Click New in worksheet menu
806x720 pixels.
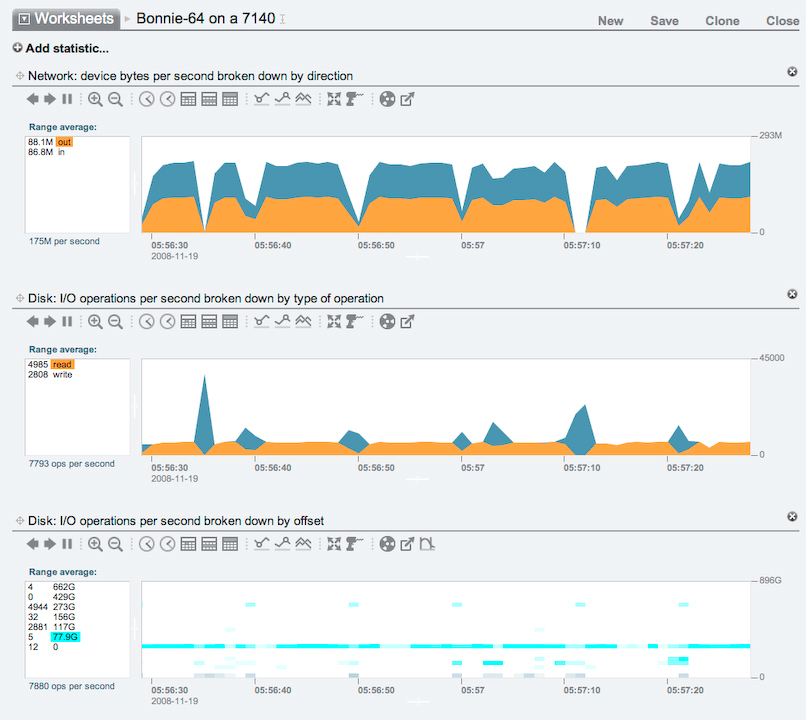click(610, 21)
